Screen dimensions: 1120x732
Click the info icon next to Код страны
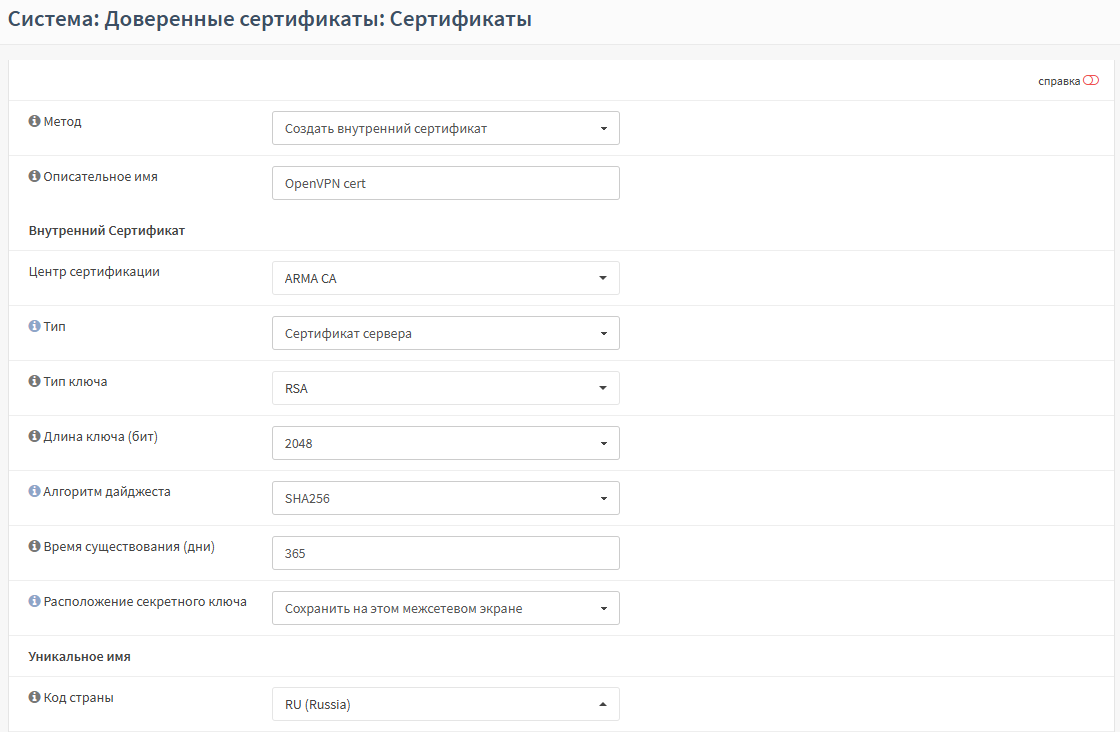(x=34, y=698)
